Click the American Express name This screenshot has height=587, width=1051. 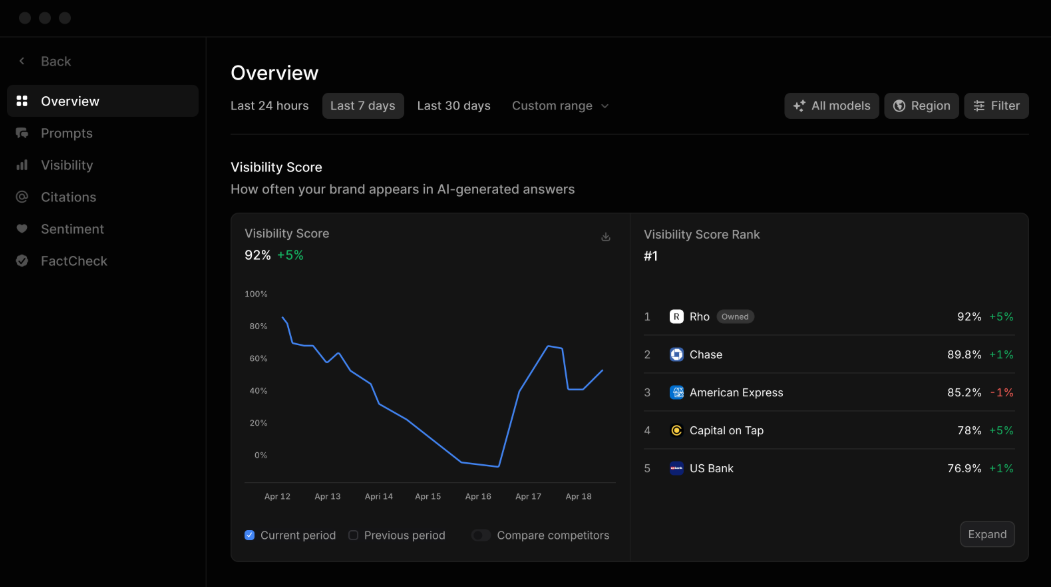736,393
